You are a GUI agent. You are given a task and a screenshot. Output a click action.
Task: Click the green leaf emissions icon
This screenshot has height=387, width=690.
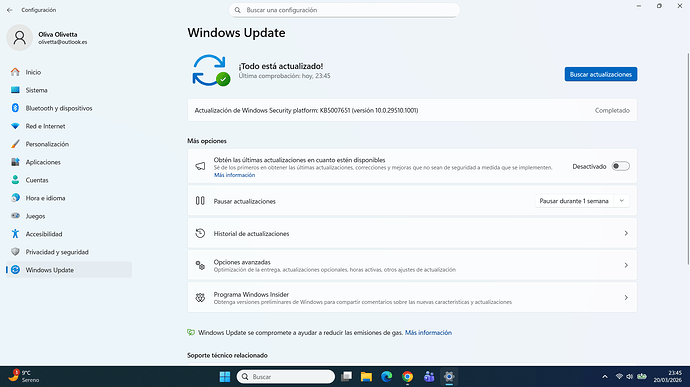(x=191, y=332)
